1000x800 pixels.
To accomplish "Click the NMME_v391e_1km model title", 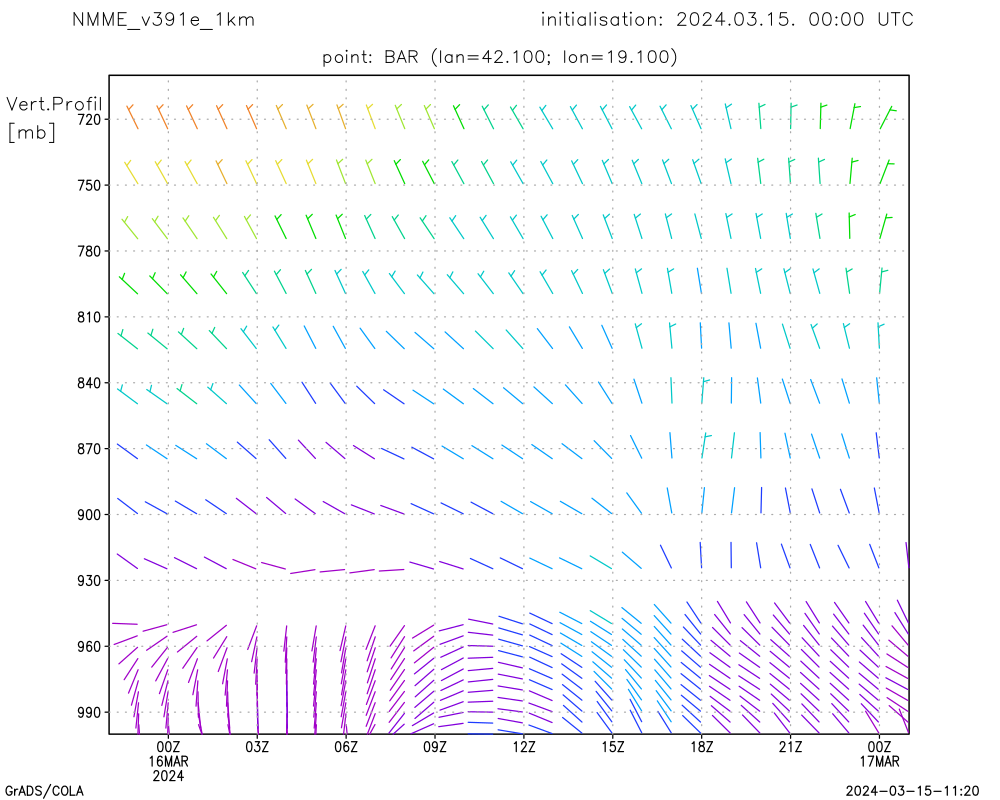I will coord(163,20).
